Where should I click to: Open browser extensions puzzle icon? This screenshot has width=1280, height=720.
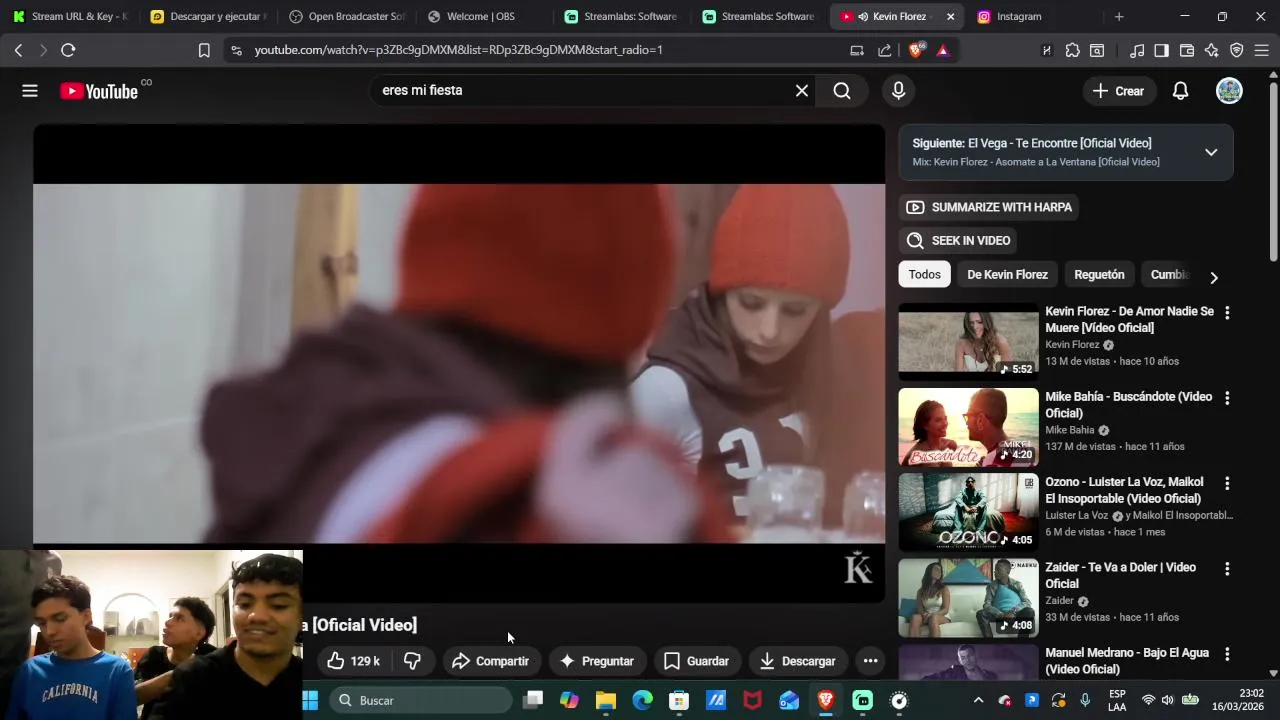coord(1072,50)
